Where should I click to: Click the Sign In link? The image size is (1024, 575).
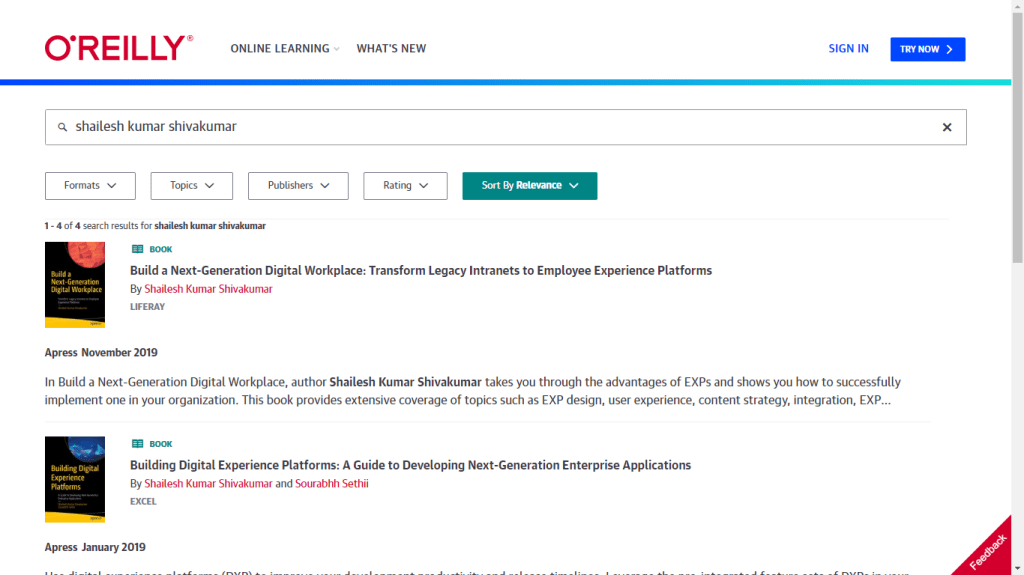(x=848, y=49)
